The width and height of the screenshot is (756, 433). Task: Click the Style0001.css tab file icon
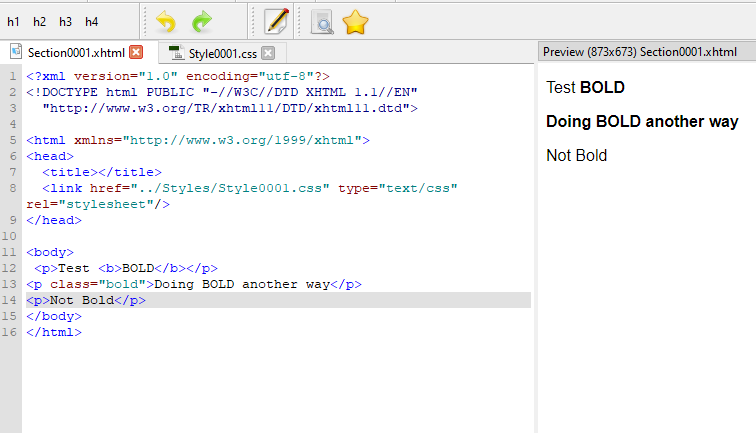tap(176, 52)
